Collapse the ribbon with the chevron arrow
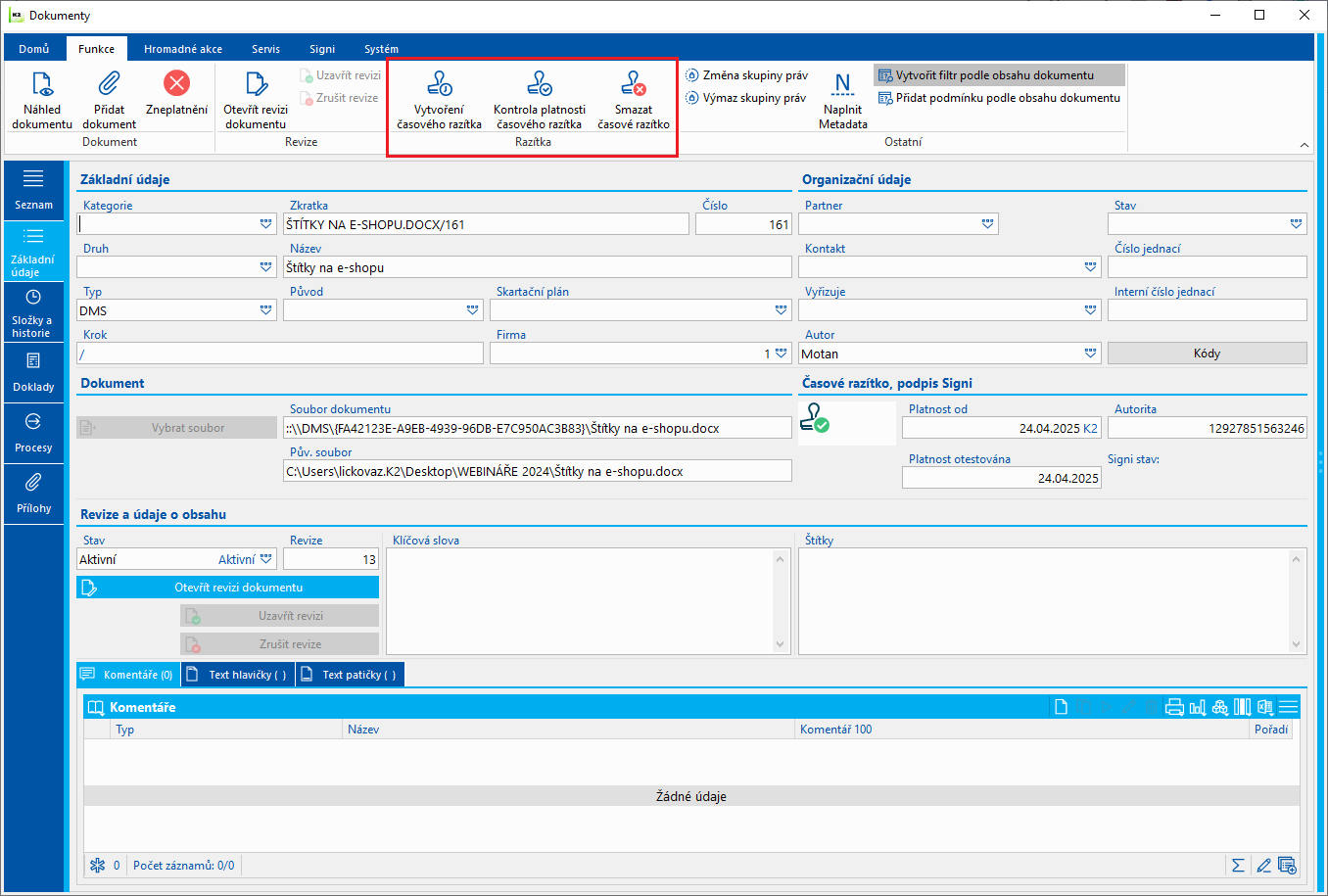Viewport: 1328px width, 896px height. (x=1304, y=145)
